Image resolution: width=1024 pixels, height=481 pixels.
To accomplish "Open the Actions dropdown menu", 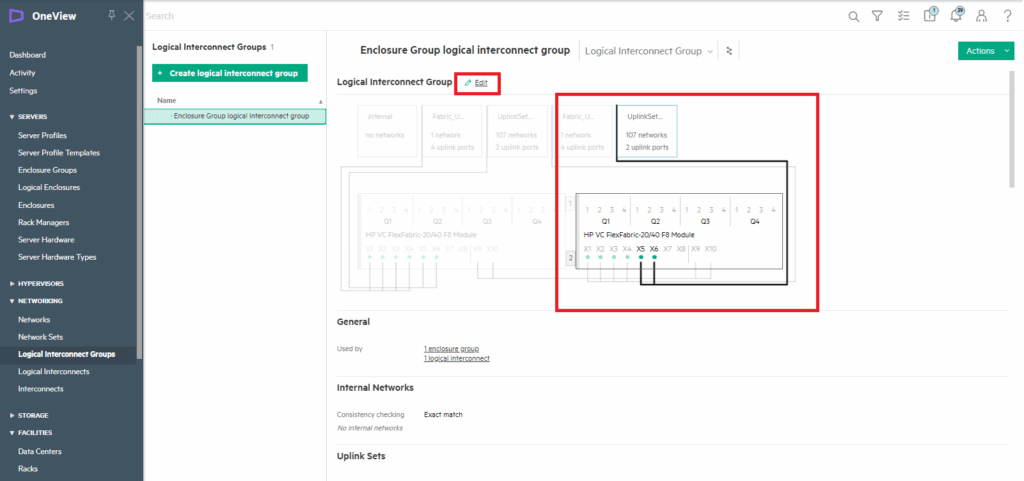I will [985, 51].
